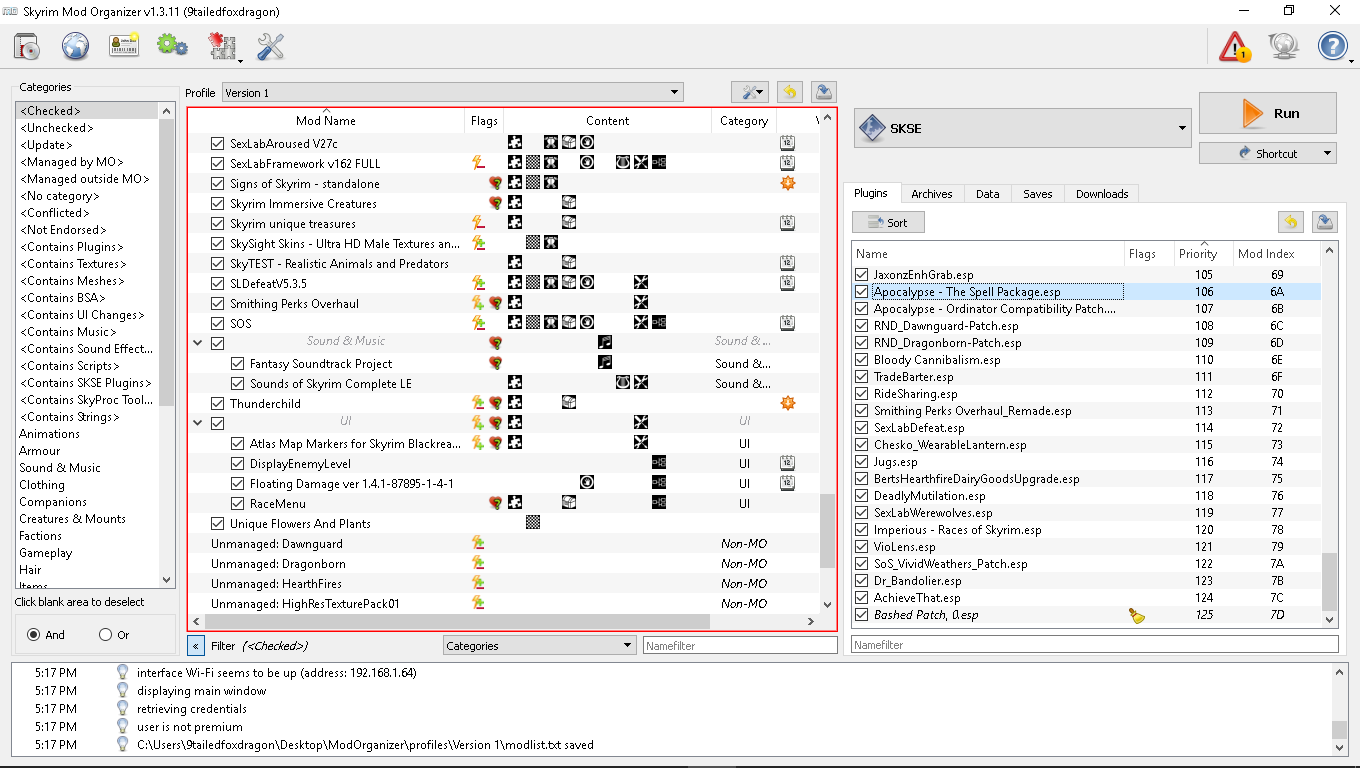Screen dimensions: 1360x768
Task: Click the Sort plugins button
Action: pyautogui.click(x=888, y=222)
